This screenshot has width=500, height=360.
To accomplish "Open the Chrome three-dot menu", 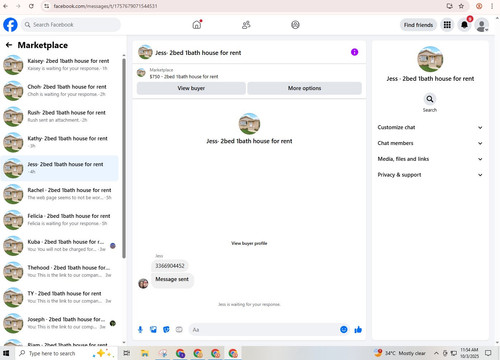I will coord(492,6).
